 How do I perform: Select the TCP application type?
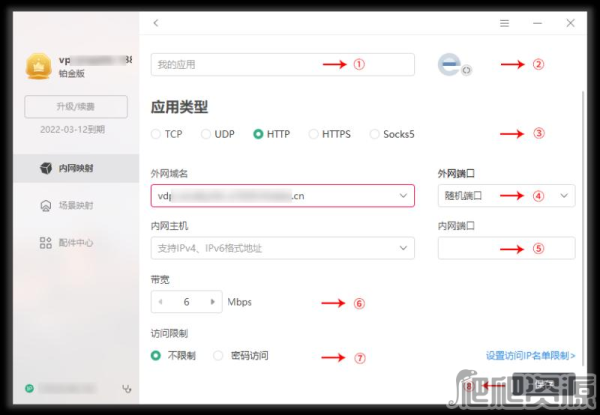point(155,133)
